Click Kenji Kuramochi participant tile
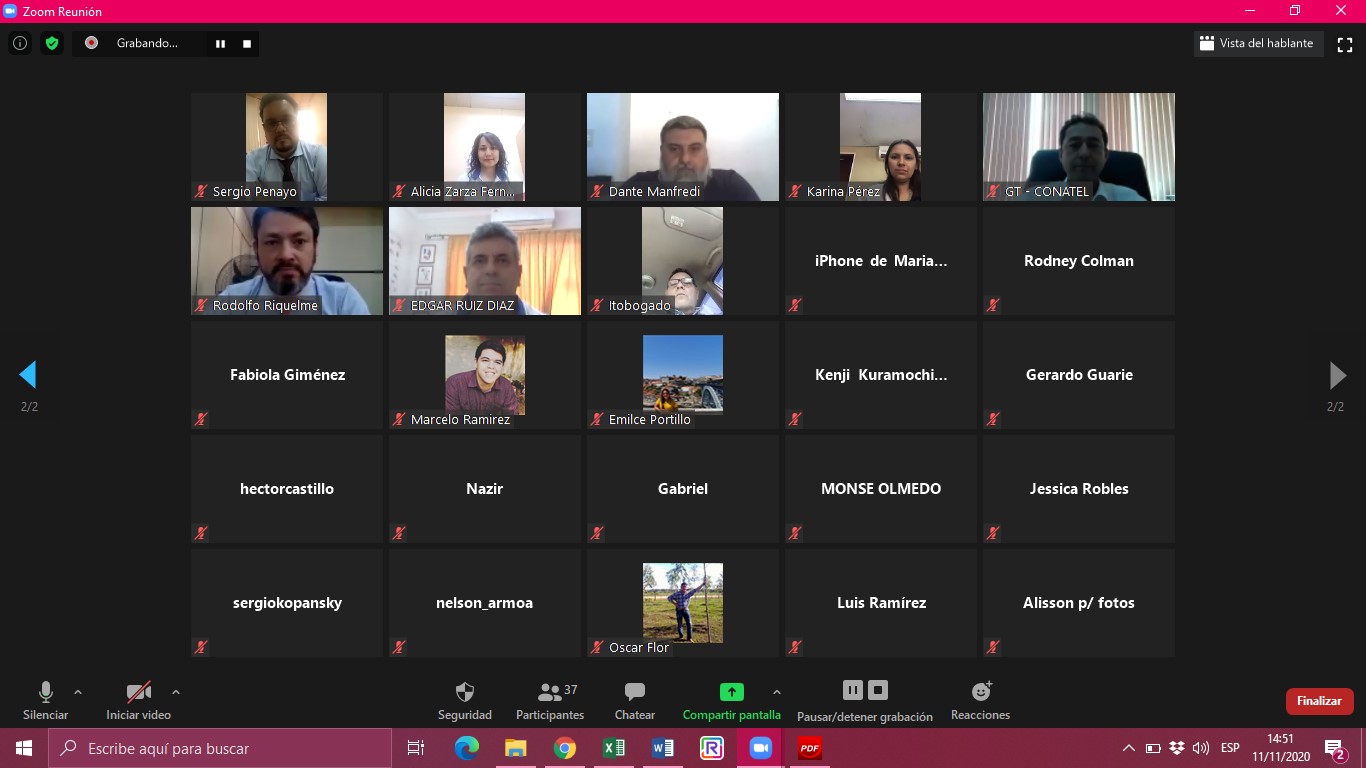 coord(881,375)
